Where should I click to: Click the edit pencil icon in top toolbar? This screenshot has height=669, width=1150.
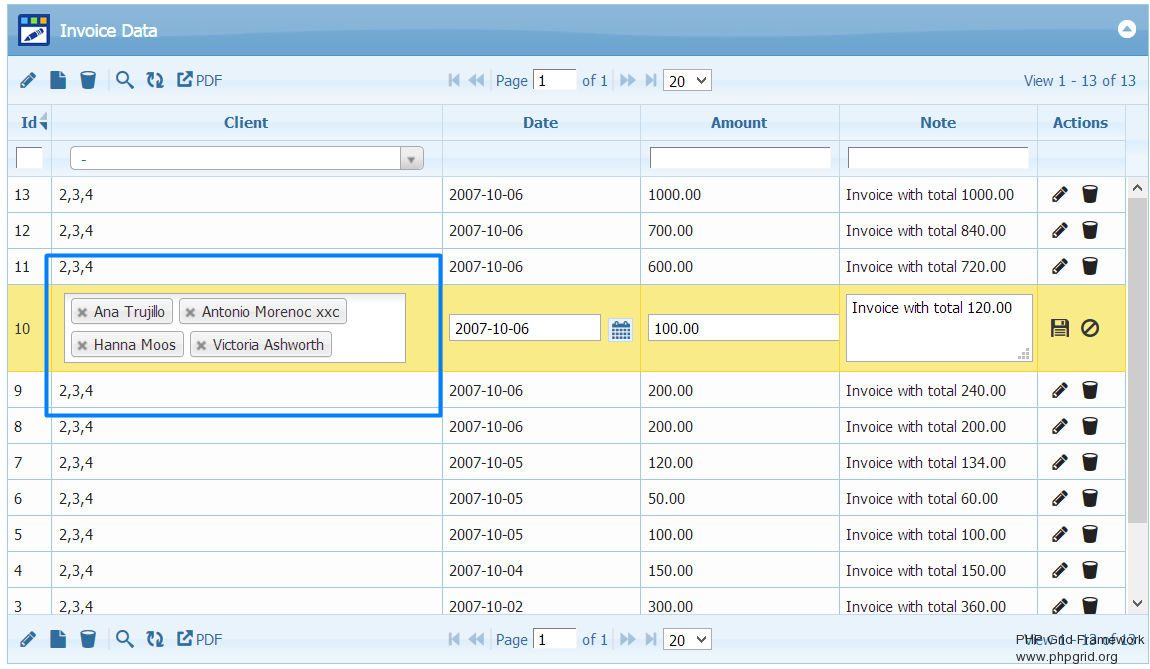pos(28,81)
